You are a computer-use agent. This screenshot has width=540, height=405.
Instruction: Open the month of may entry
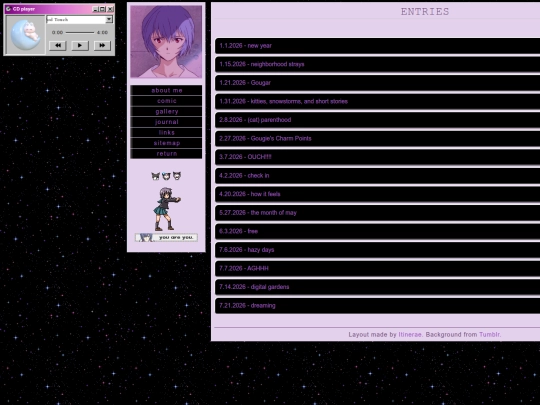[x=377, y=213]
